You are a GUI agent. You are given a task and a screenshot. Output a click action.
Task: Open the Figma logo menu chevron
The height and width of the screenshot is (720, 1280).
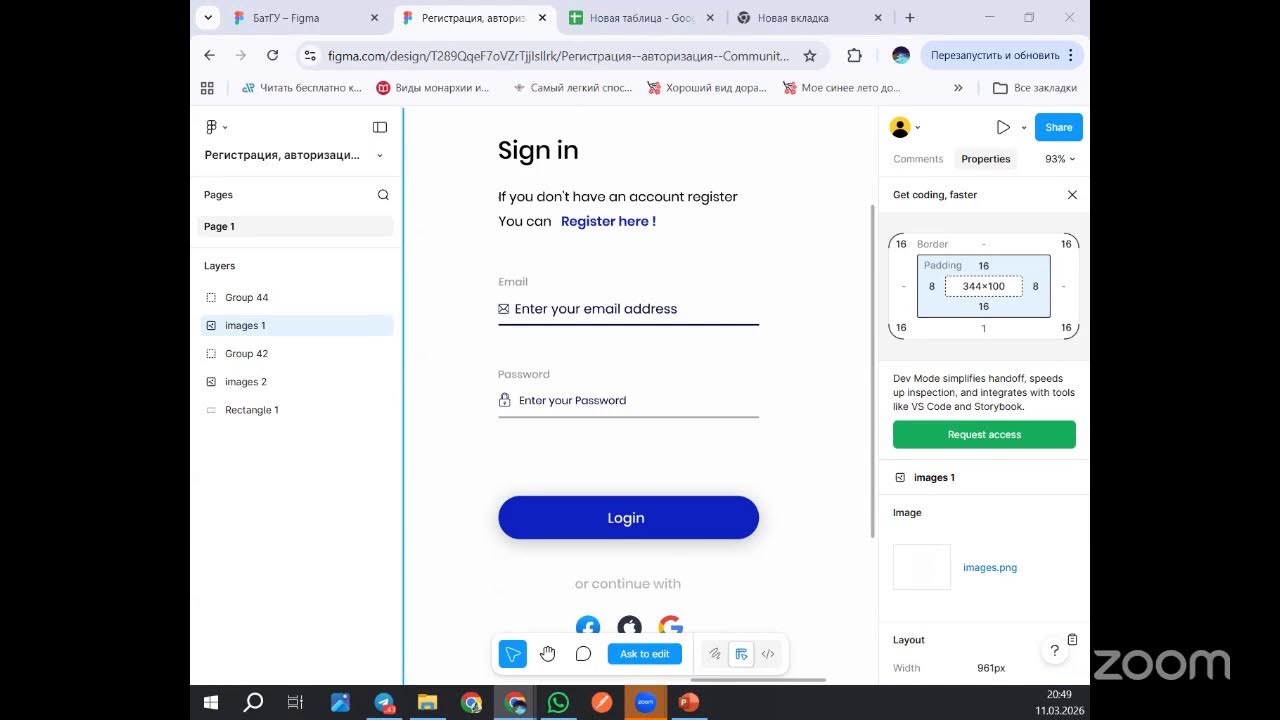click(x=225, y=127)
